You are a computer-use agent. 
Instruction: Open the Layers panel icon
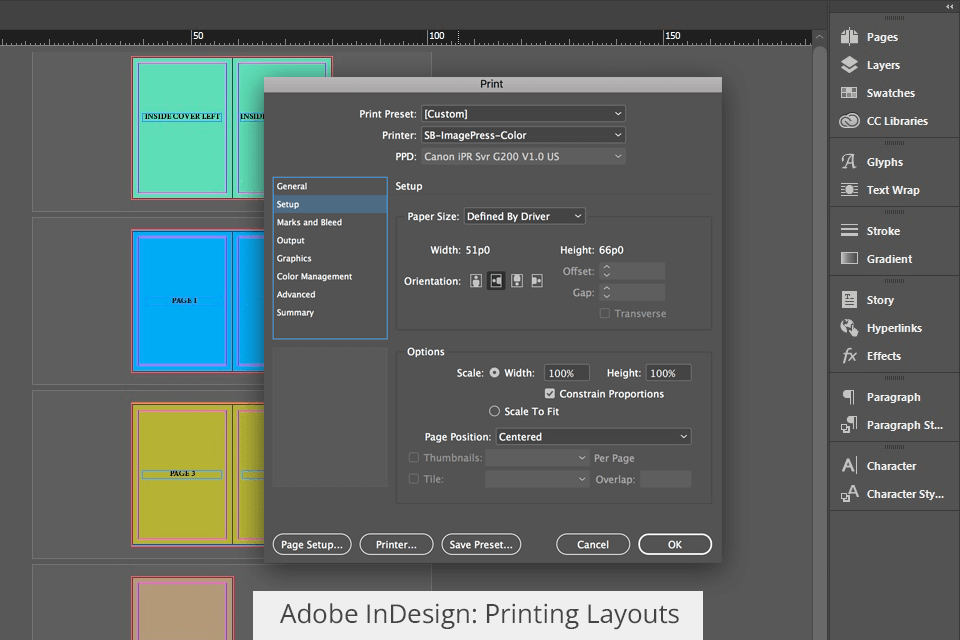tap(849, 65)
